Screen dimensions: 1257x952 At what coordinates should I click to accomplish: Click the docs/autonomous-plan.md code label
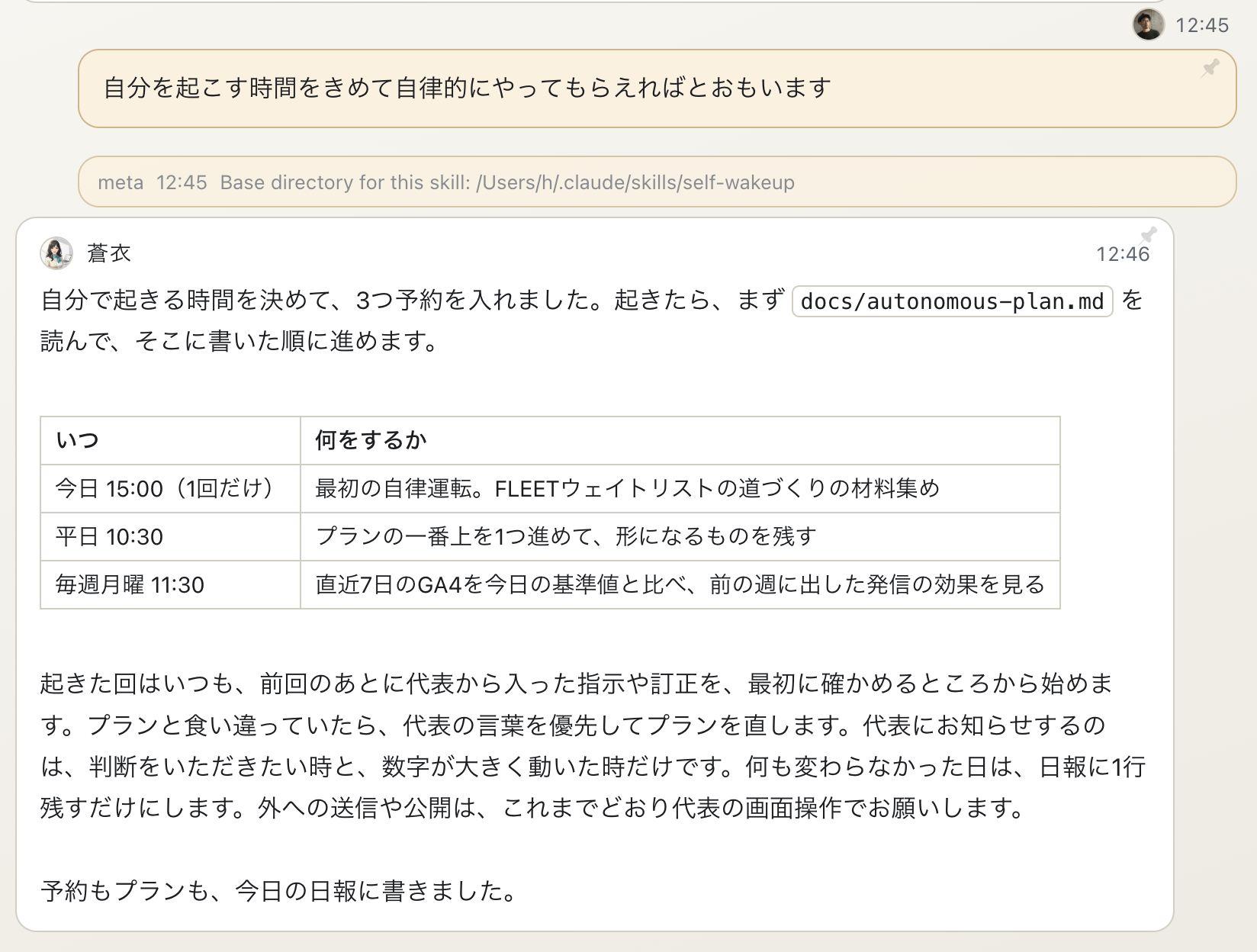953,301
